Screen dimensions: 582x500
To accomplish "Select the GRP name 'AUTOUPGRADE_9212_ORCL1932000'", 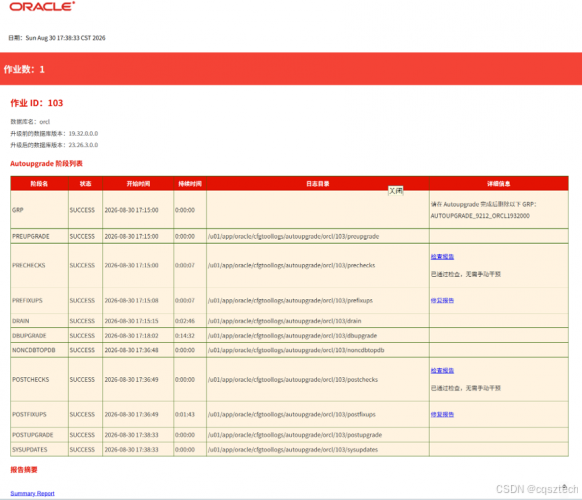I will coord(480,216).
